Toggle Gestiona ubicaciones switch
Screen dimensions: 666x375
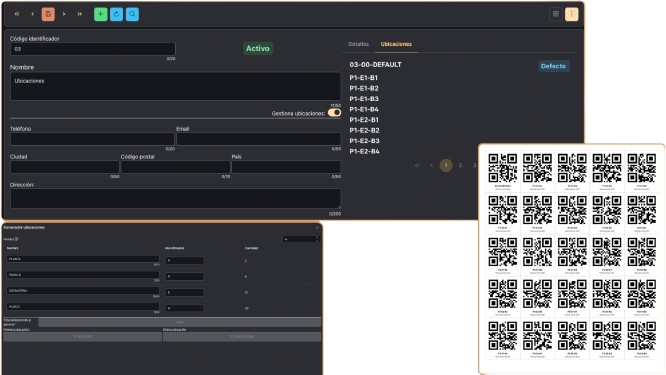click(334, 113)
